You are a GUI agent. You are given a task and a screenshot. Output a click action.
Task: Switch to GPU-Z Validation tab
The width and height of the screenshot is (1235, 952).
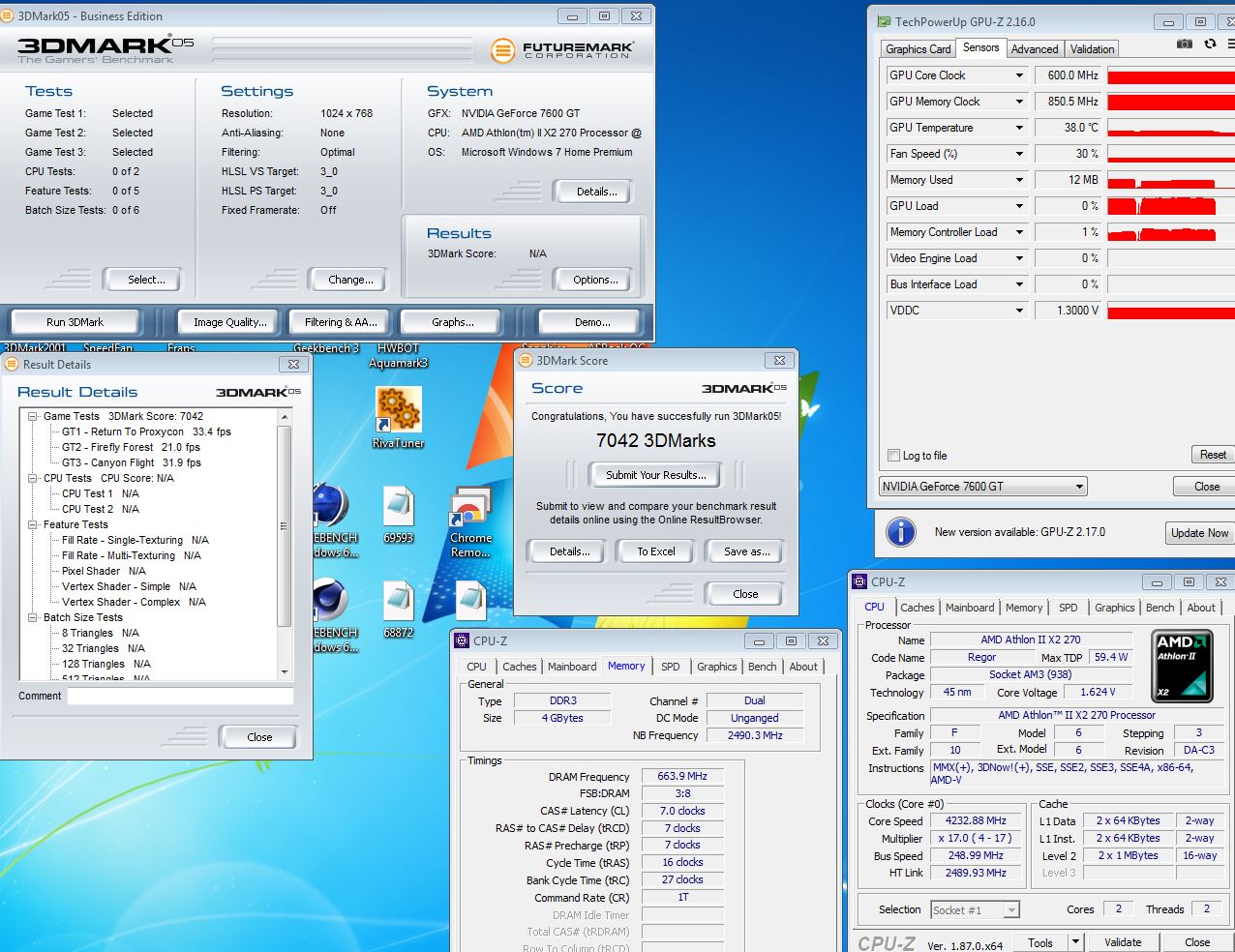click(1092, 48)
